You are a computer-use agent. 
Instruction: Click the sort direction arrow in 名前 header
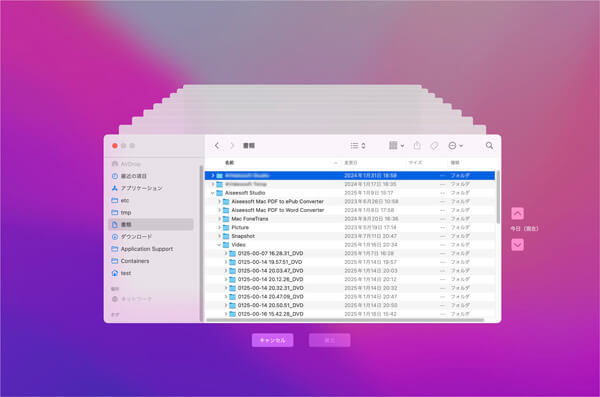(336, 163)
